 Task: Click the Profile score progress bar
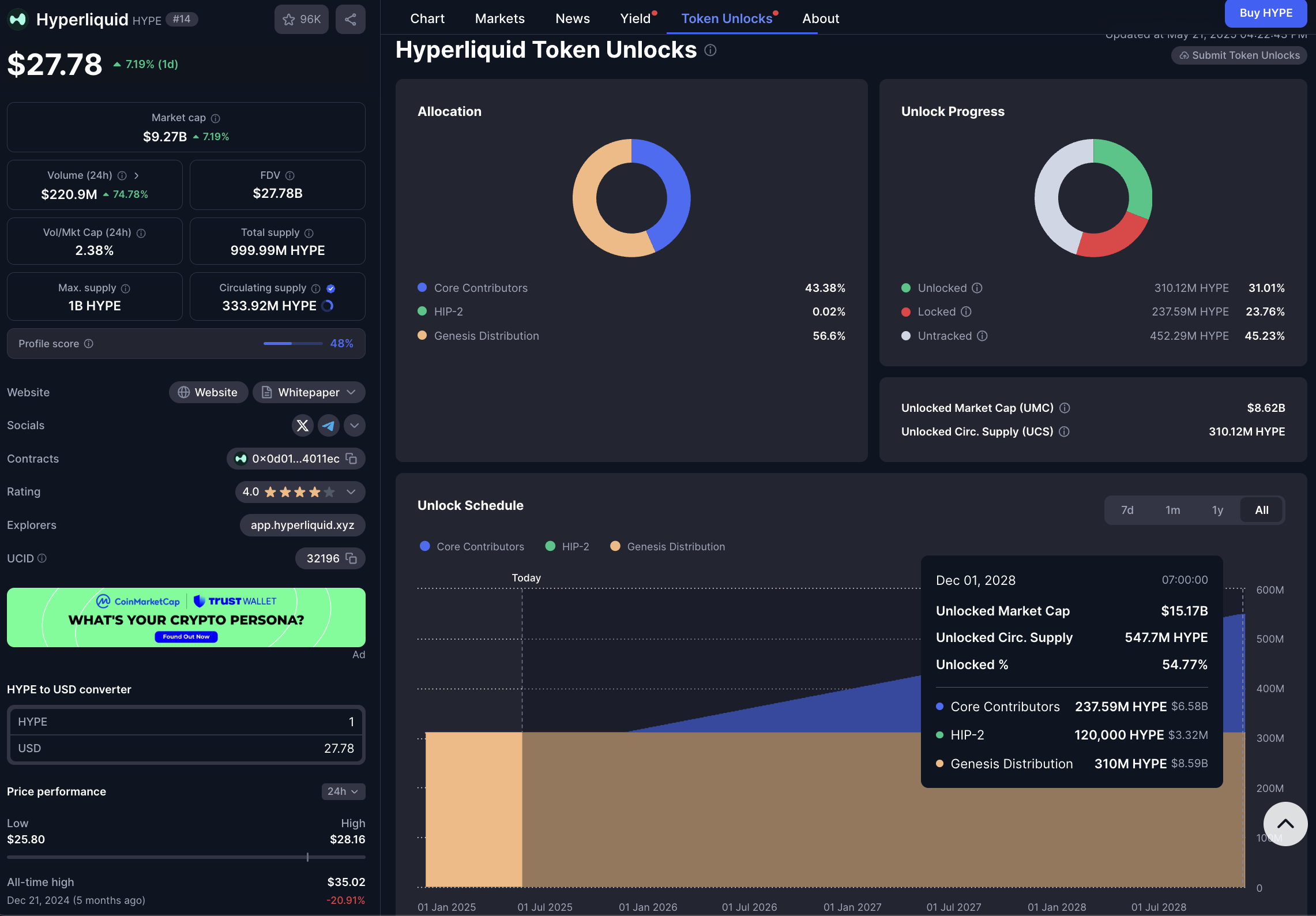click(292, 343)
